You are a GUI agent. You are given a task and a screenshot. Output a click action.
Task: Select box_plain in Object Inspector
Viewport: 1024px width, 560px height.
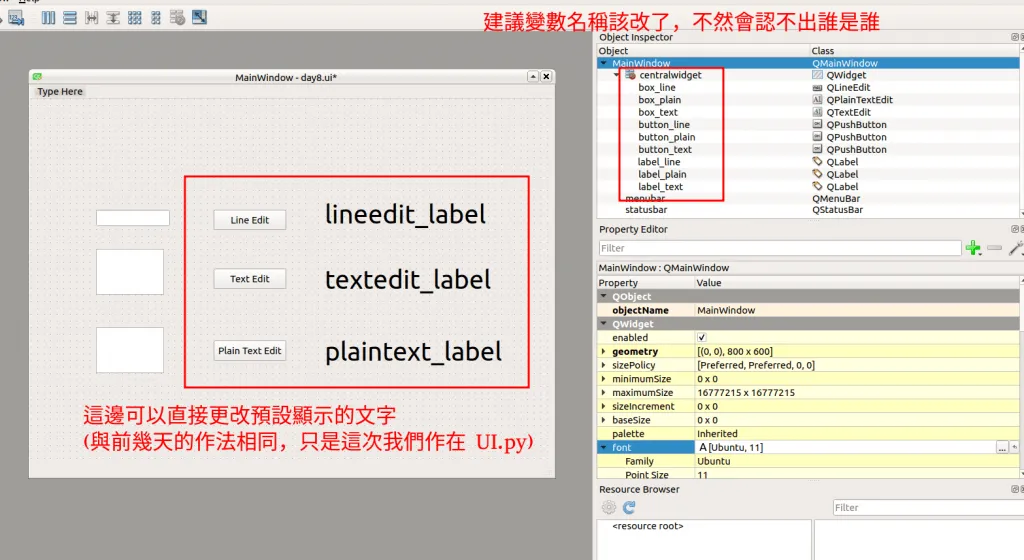click(659, 100)
